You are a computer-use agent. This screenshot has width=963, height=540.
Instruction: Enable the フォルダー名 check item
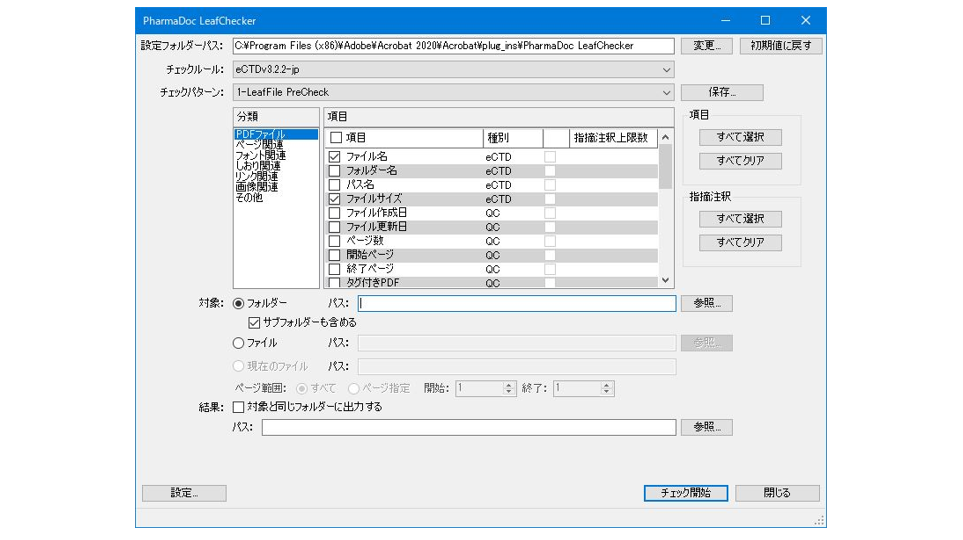coord(335,171)
